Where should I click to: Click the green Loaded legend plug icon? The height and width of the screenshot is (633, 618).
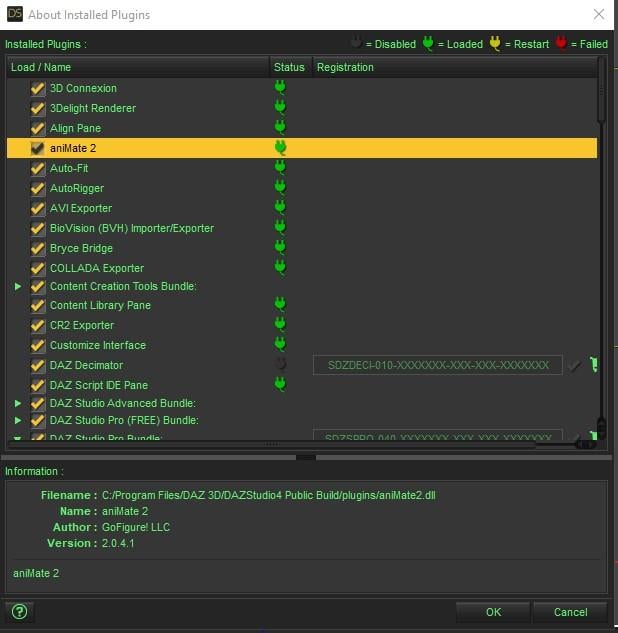pyautogui.click(x=428, y=43)
